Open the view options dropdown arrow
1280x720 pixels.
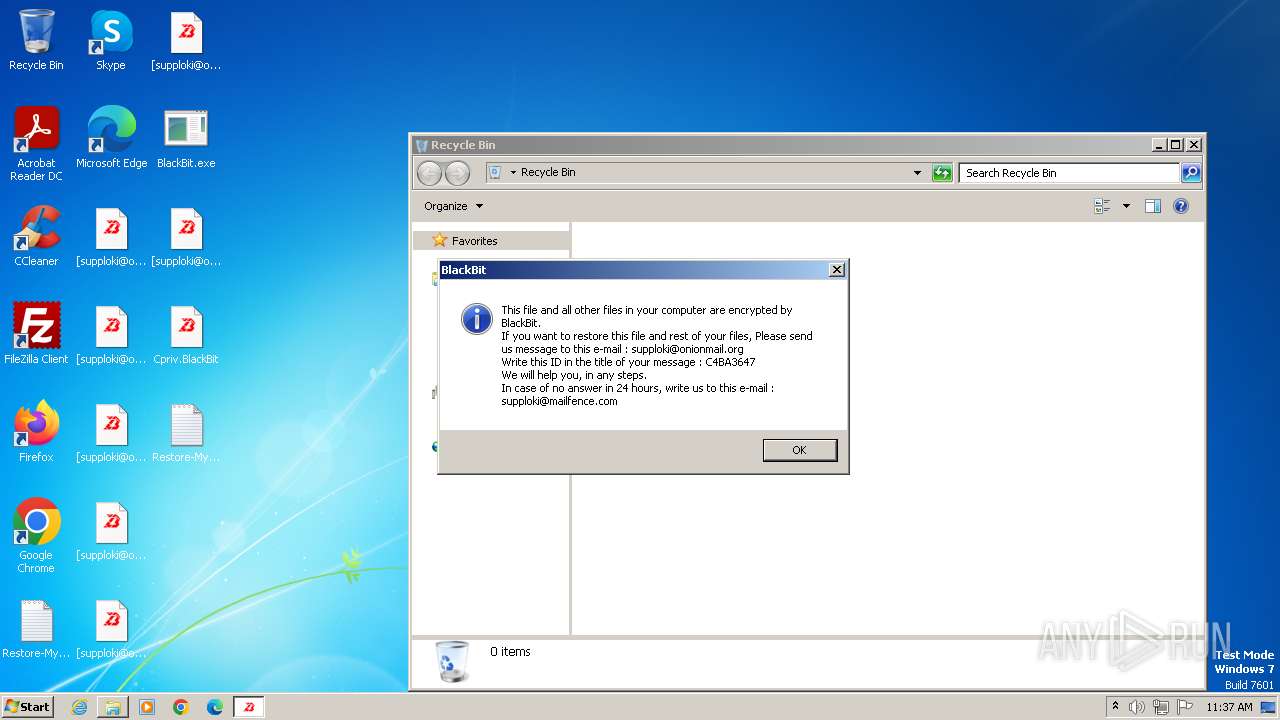[1126, 206]
